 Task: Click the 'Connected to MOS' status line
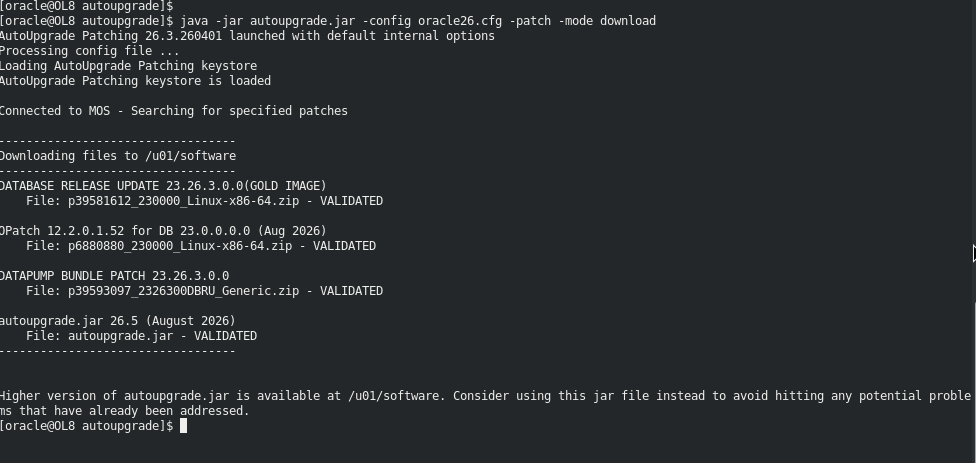tap(174, 111)
